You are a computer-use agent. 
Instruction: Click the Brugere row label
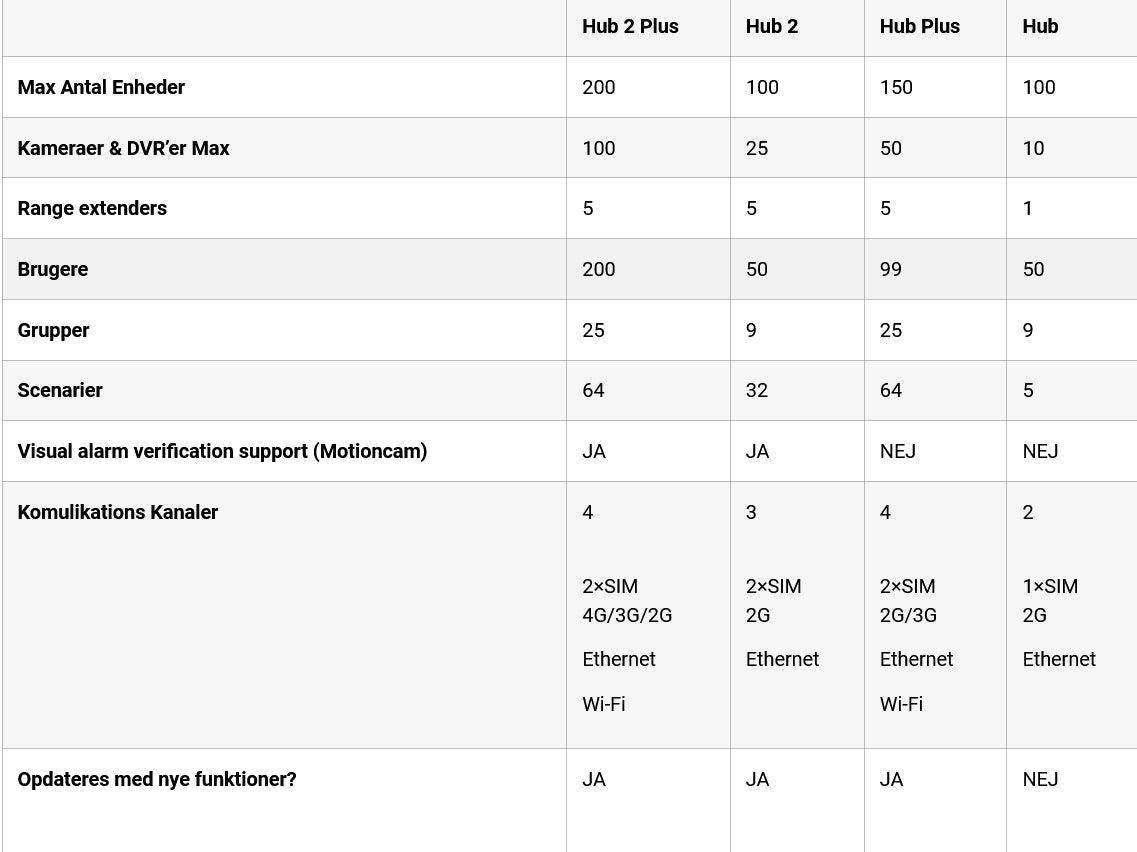(x=53, y=269)
